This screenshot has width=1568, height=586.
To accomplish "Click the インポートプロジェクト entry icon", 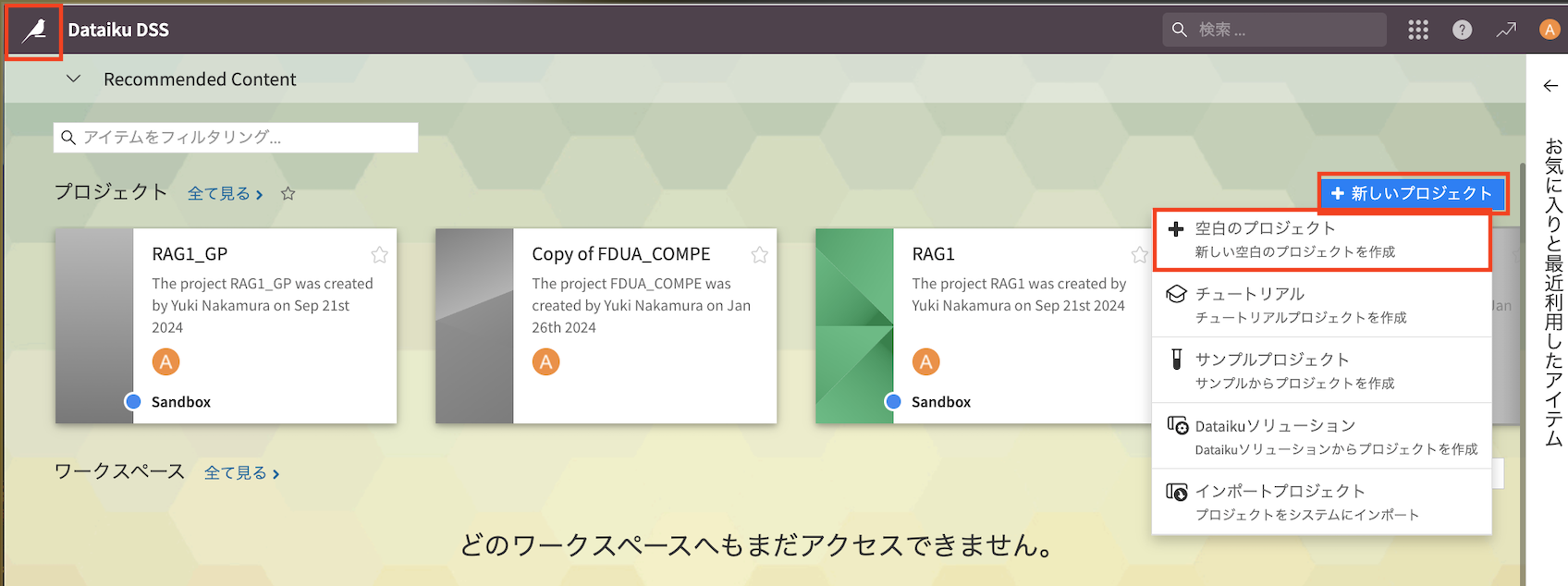I will (x=1177, y=492).
